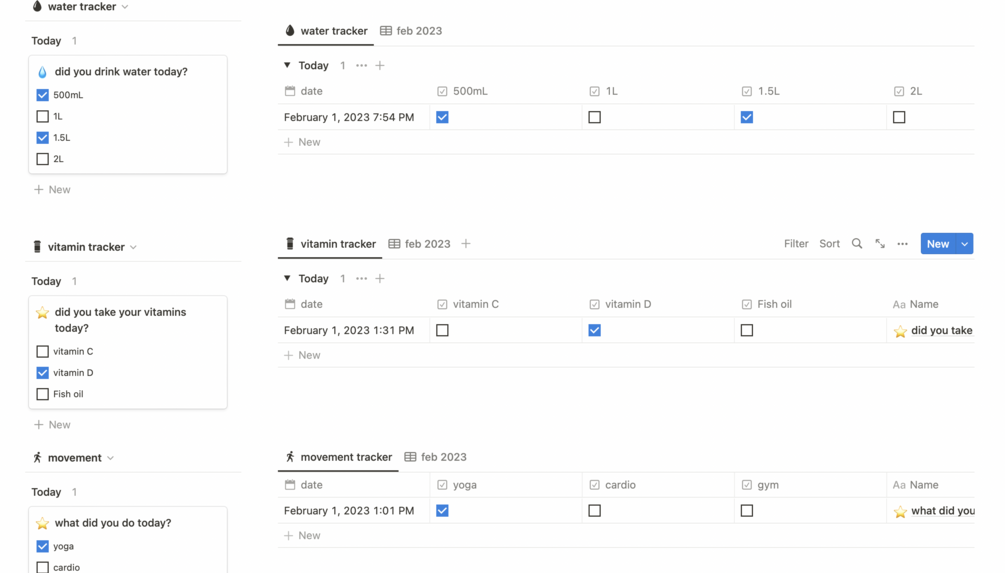Screen dimensions: 1005x573
Task: Expand the vitamin tracker sidebar view dropdown
Action: point(134,247)
